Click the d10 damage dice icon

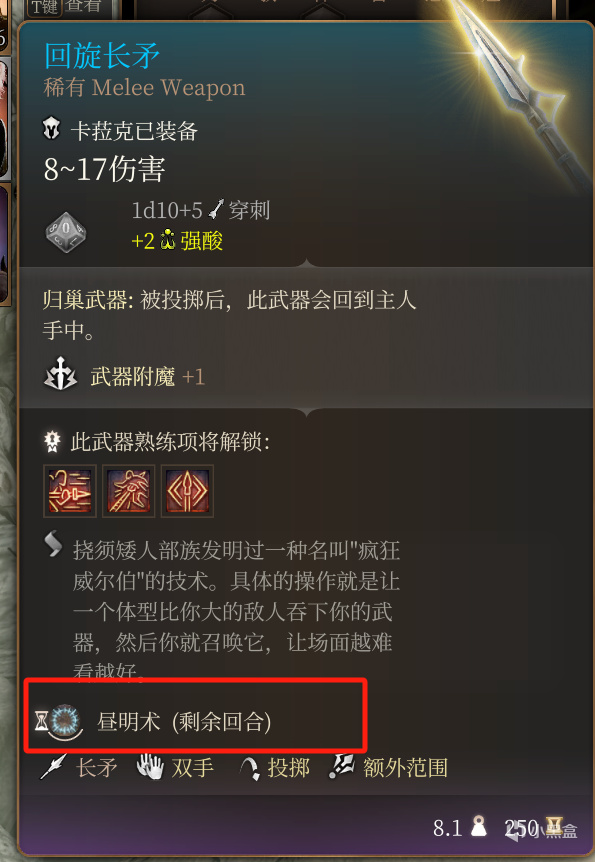click(x=65, y=231)
